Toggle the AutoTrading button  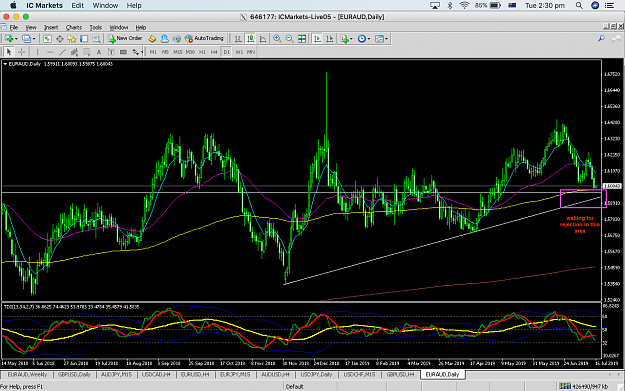click(x=204, y=38)
